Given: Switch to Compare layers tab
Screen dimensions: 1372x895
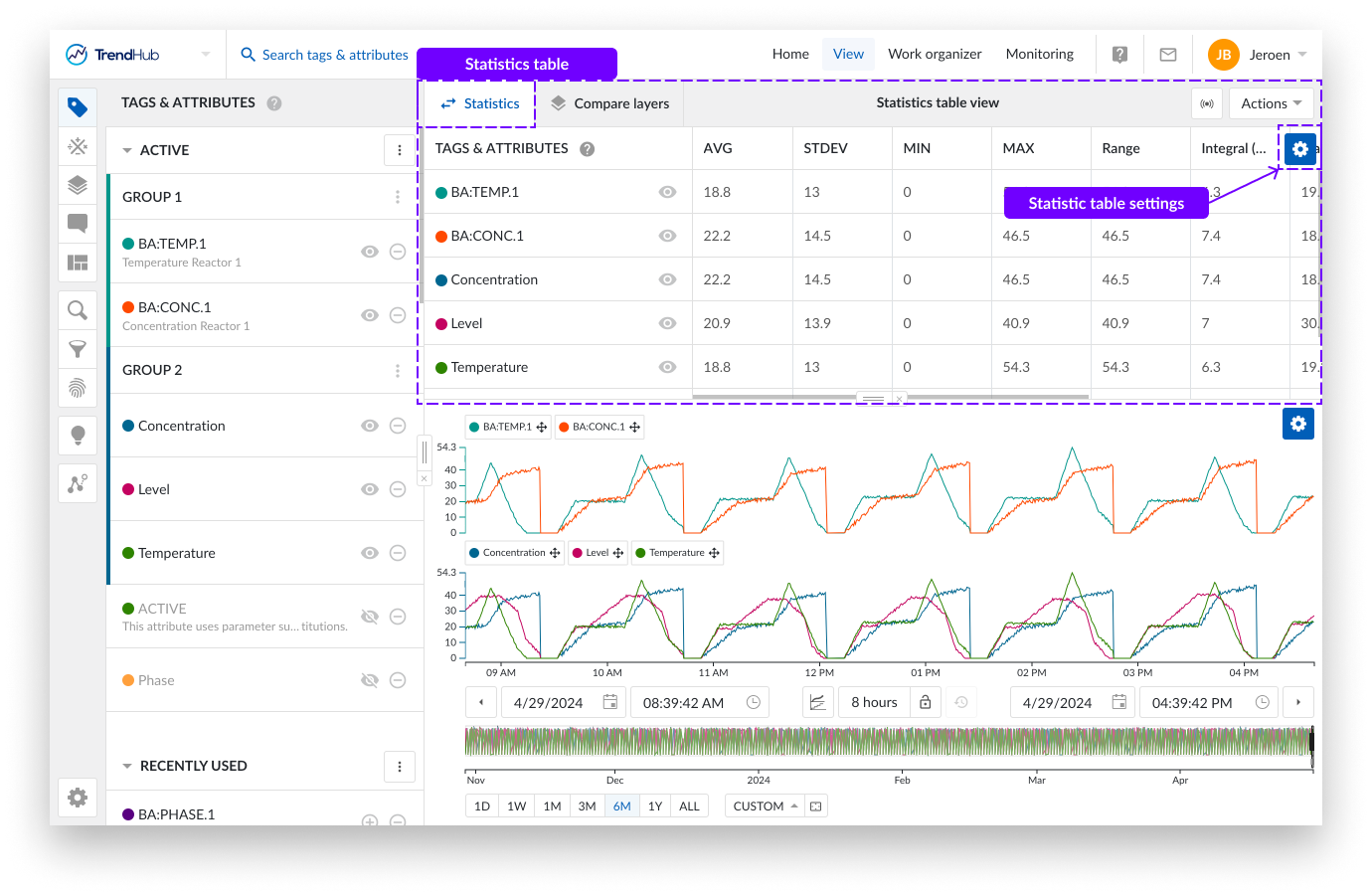Looking at the screenshot, I should click(x=610, y=103).
